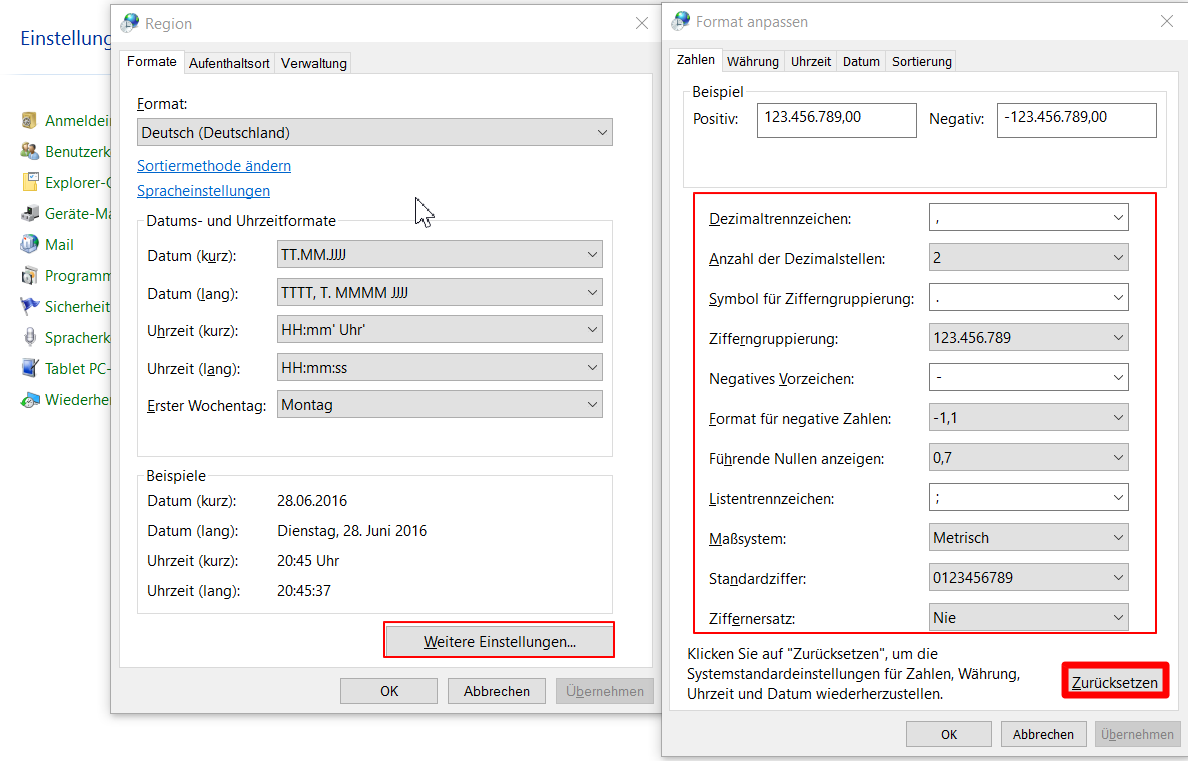Open the Uhrzeit (lang) dropdown
Image resolution: width=1188 pixels, height=761 pixels.
tap(439, 368)
